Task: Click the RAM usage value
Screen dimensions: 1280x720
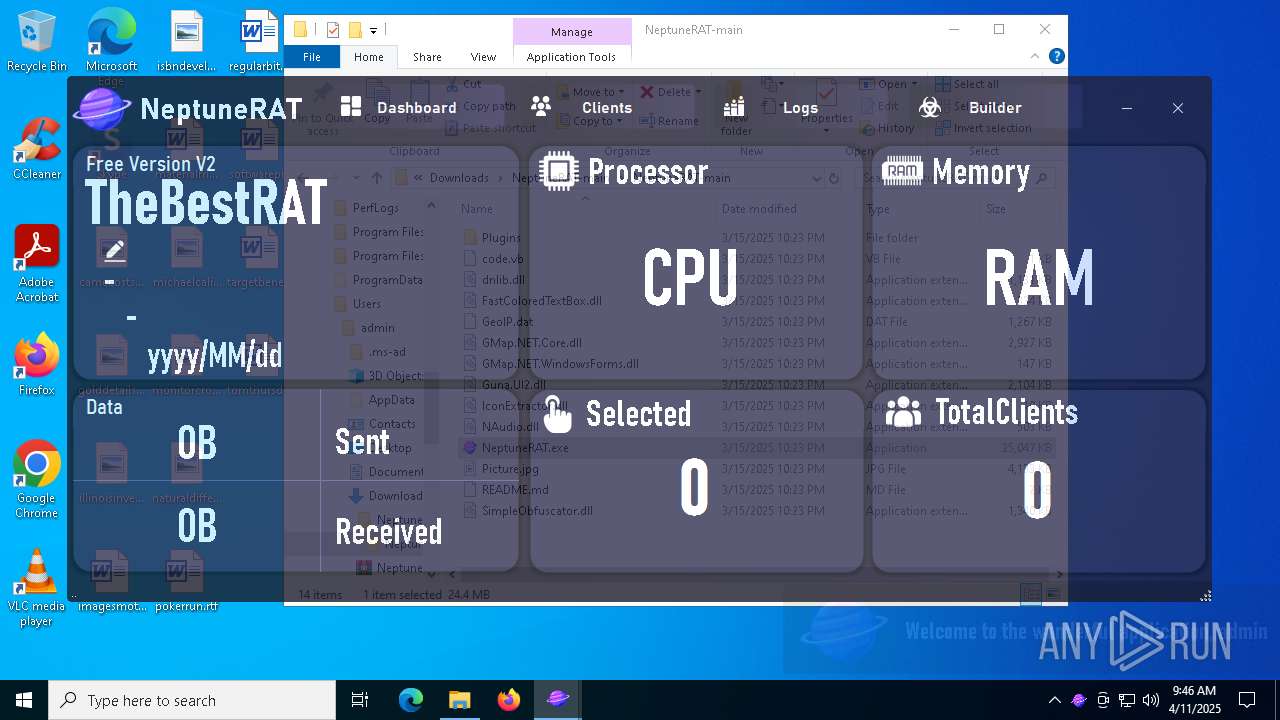Action: (1039, 278)
